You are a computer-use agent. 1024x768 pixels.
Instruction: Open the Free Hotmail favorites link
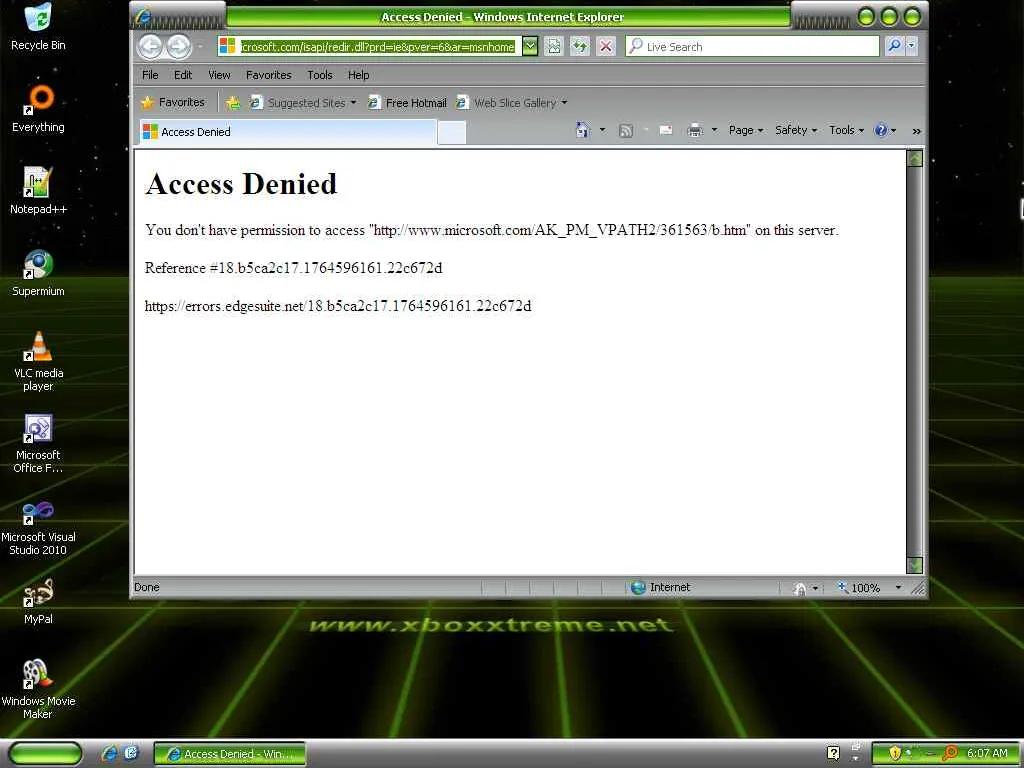pos(408,103)
